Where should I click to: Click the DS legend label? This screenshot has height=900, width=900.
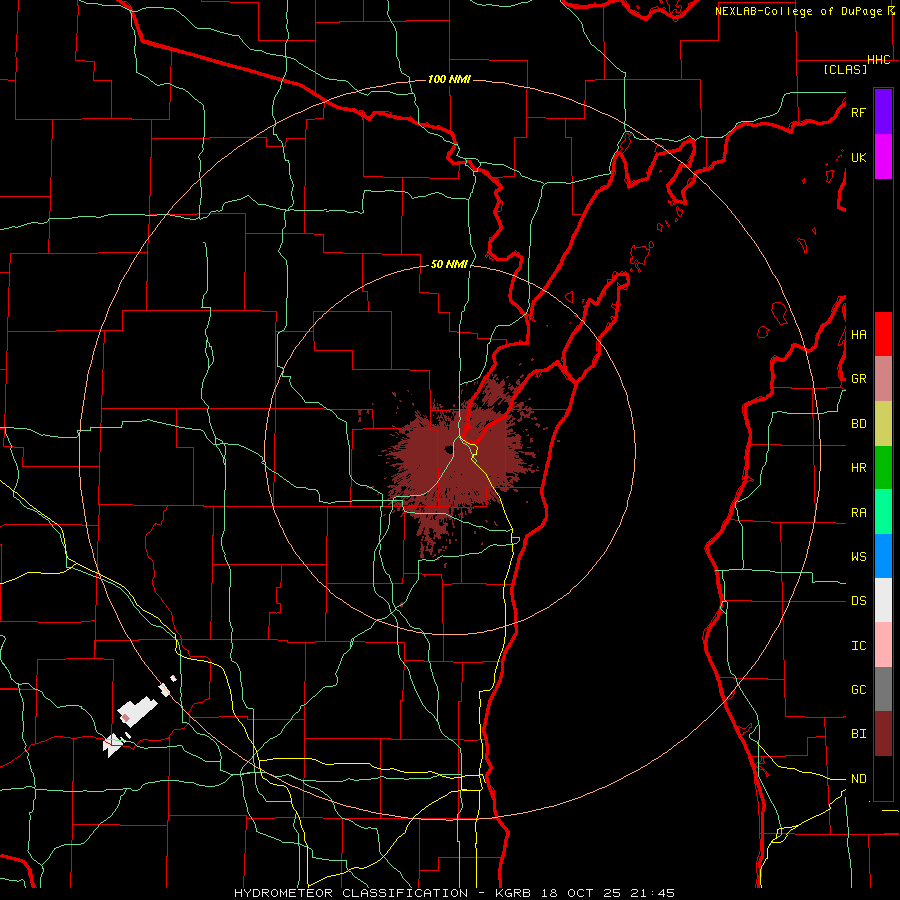click(858, 600)
